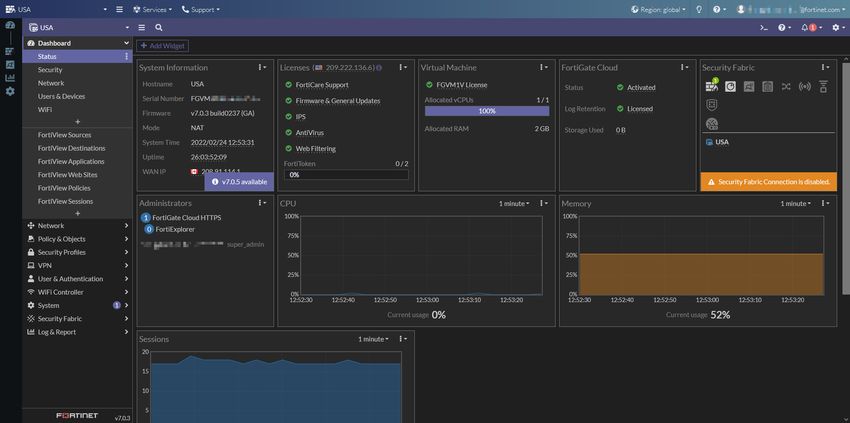Expand the VPN menu section
This screenshot has width=850, height=423.
77,266
